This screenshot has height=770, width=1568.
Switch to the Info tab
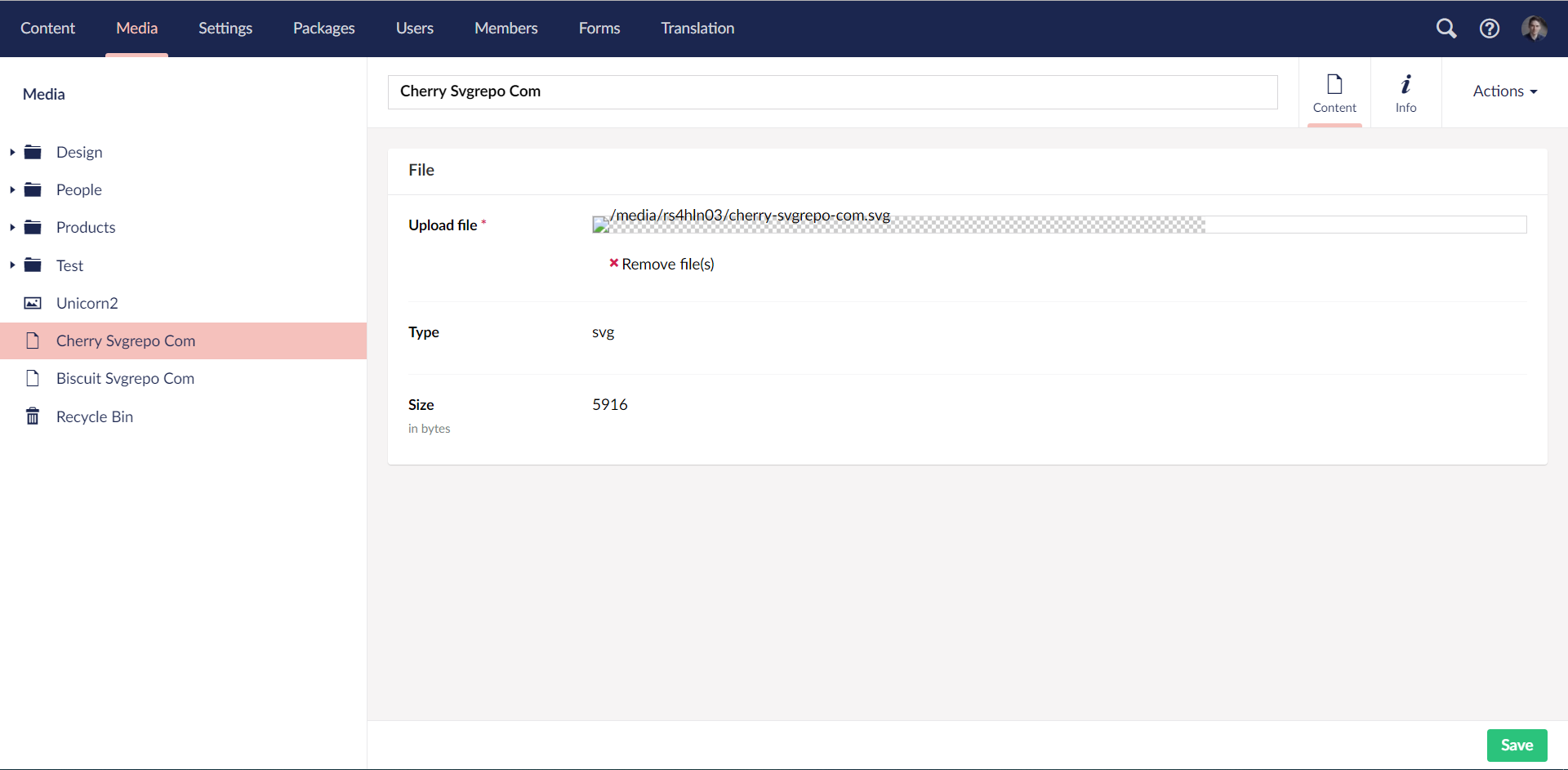tap(1406, 91)
